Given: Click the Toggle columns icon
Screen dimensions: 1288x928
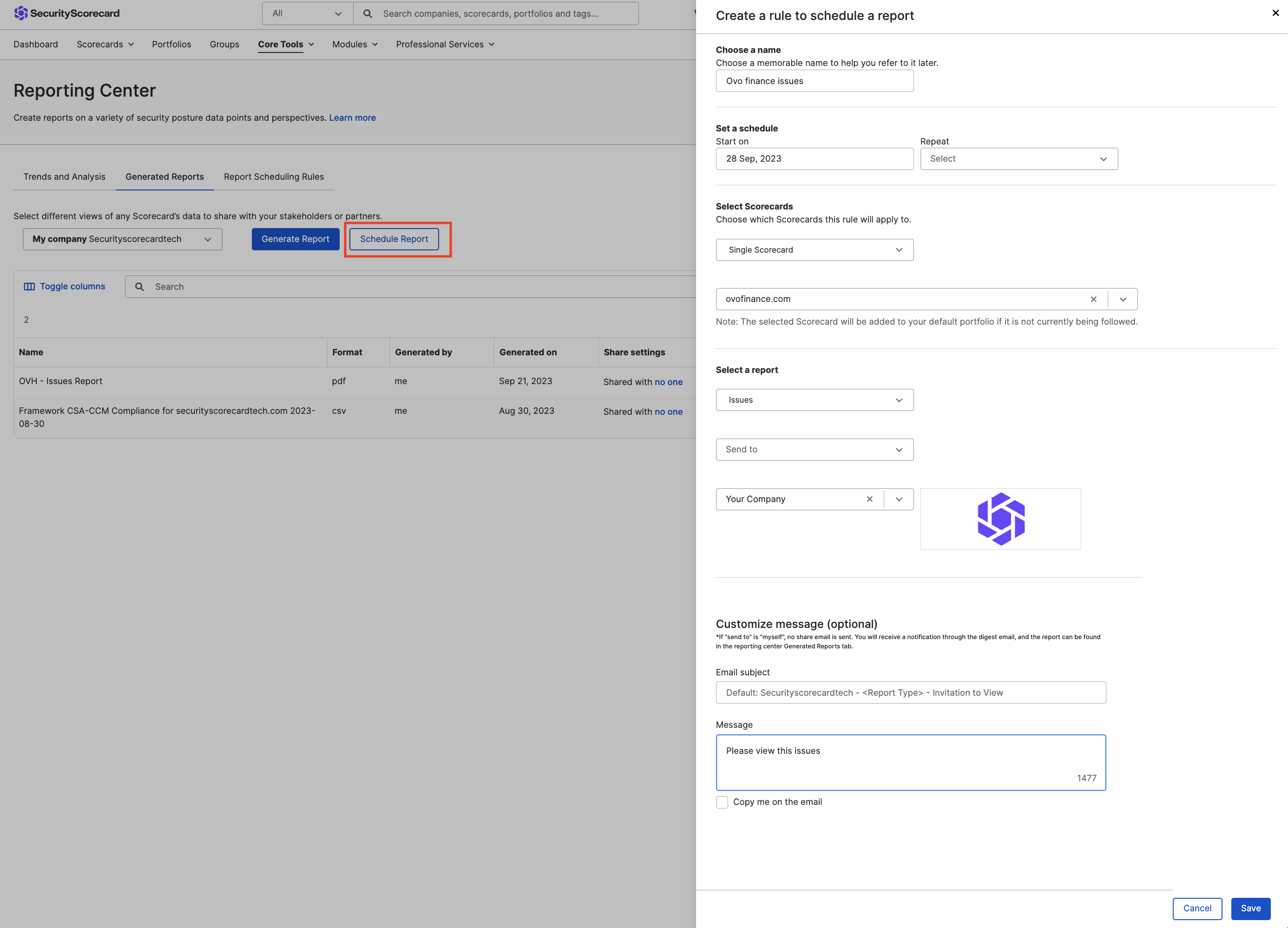Looking at the screenshot, I should 29,287.
